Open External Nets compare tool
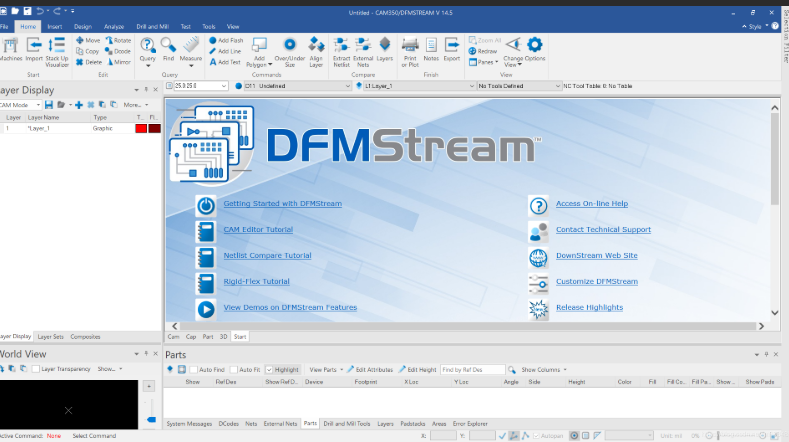Viewport: 789px width, 442px height. 363,52
